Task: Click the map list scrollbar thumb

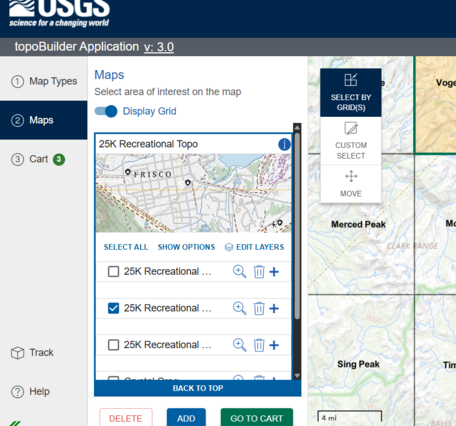Action: (297, 226)
